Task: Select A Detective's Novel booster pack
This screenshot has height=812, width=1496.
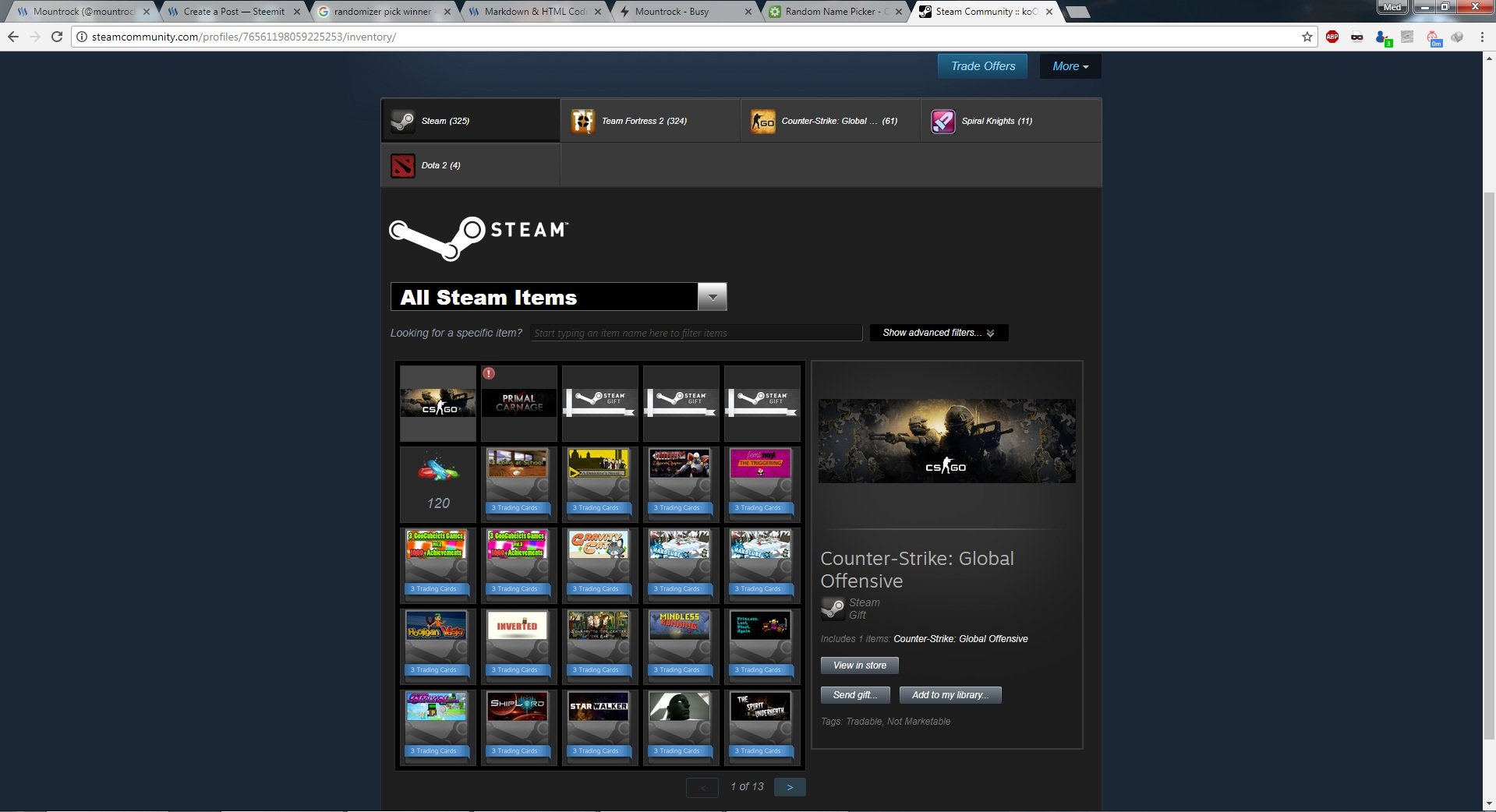Action: [x=599, y=485]
